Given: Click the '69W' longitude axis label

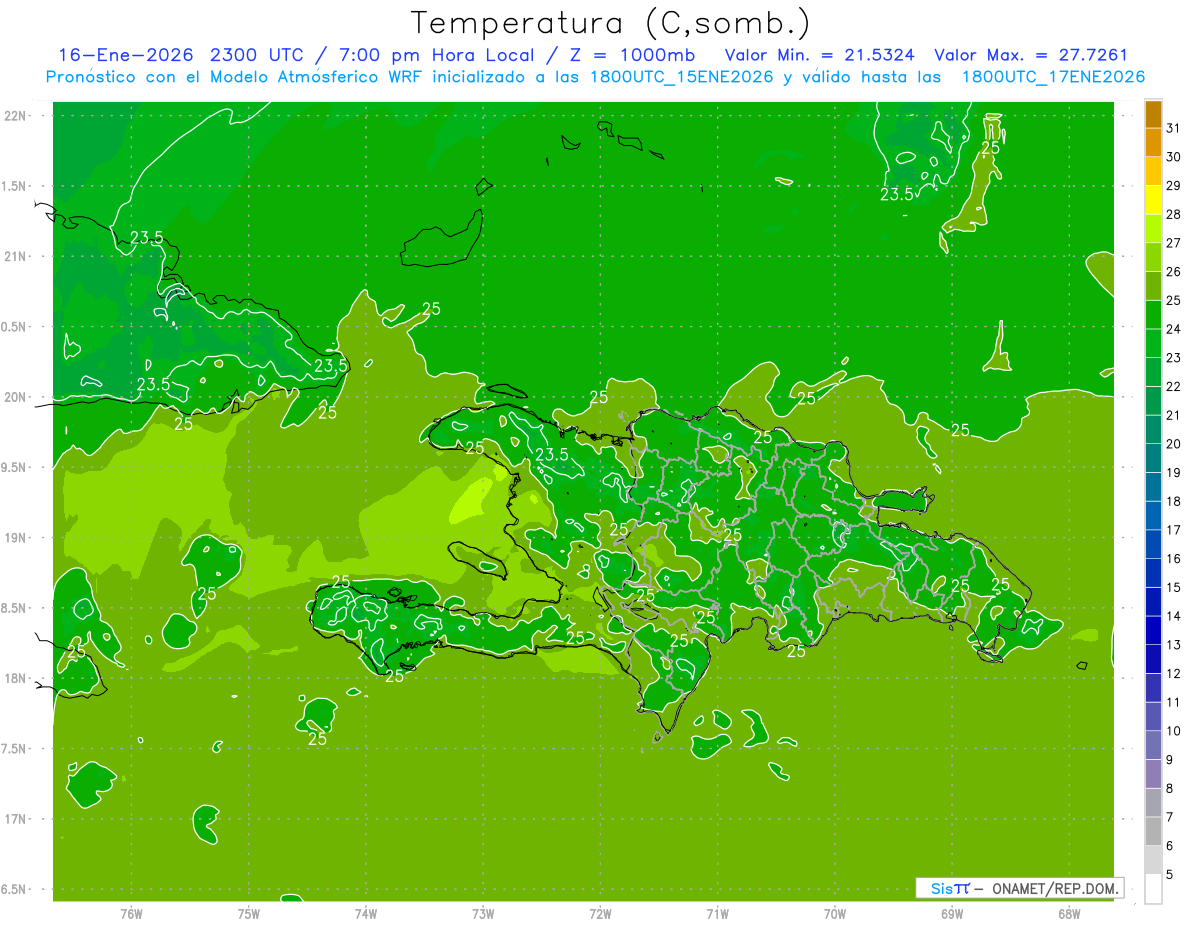Looking at the screenshot, I should tap(952, 914).
